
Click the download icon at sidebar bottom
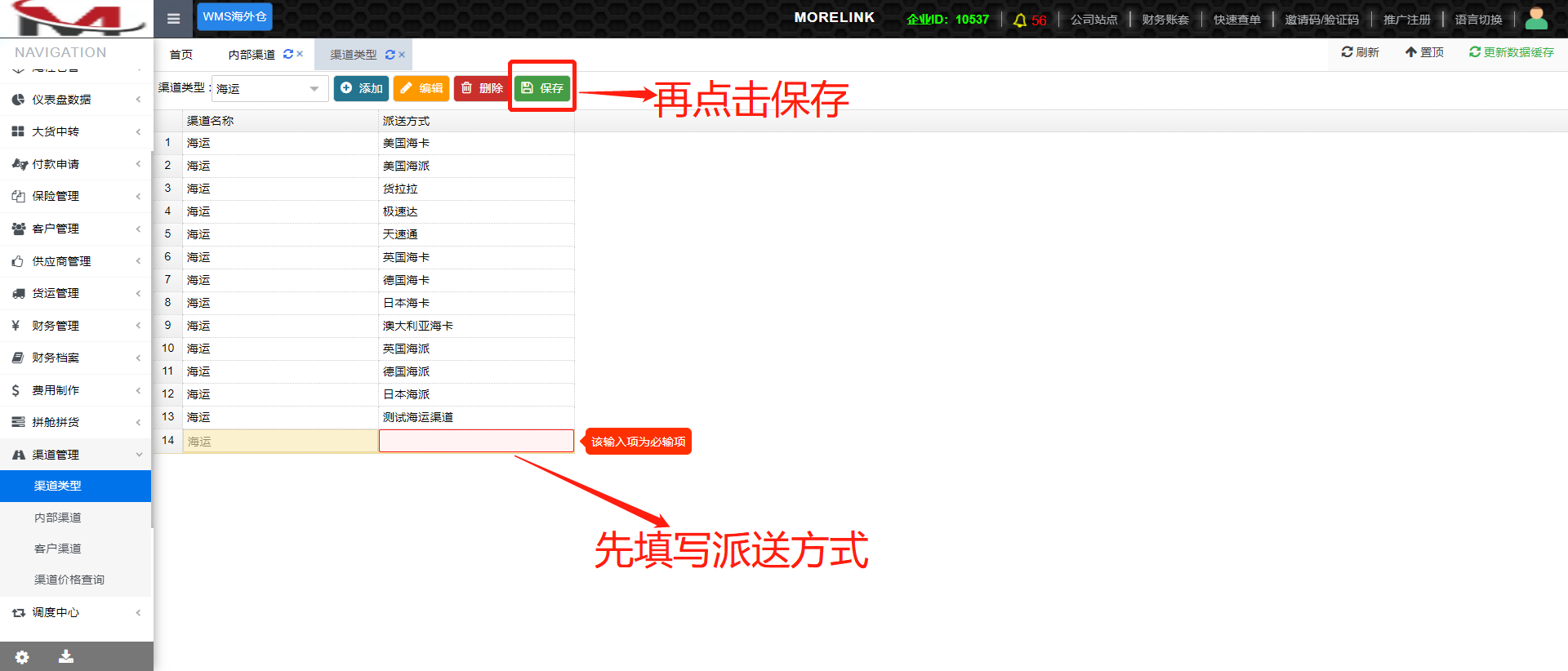pyautogui.click(x=66, y=655)
